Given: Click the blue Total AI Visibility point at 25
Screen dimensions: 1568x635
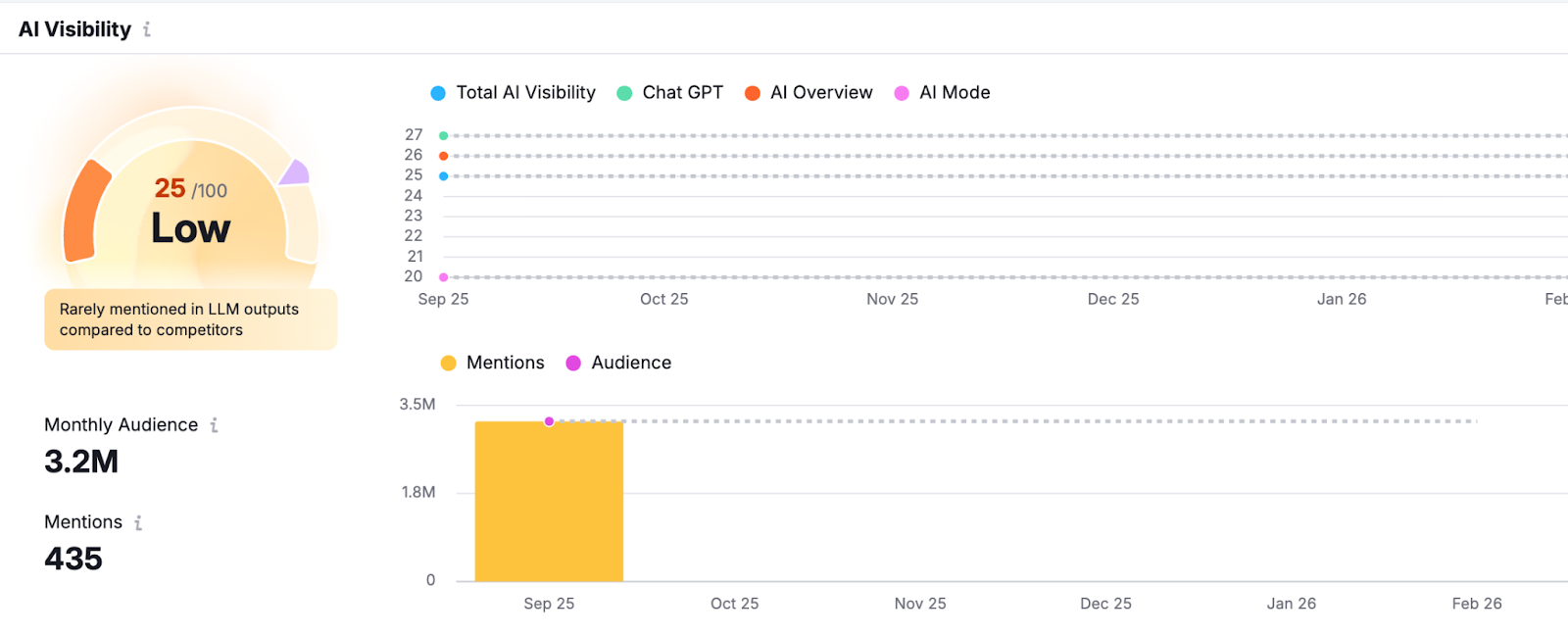Looking at the screenshot, I should (x=444, y=176).
